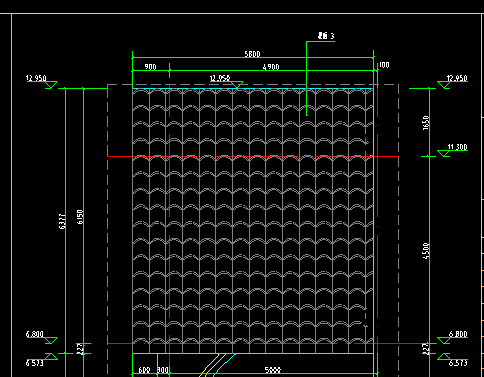This screenshot has width=484, height=377.
Task: Select the 600 bottom dimension text
Action: click(x=144, y=370)
